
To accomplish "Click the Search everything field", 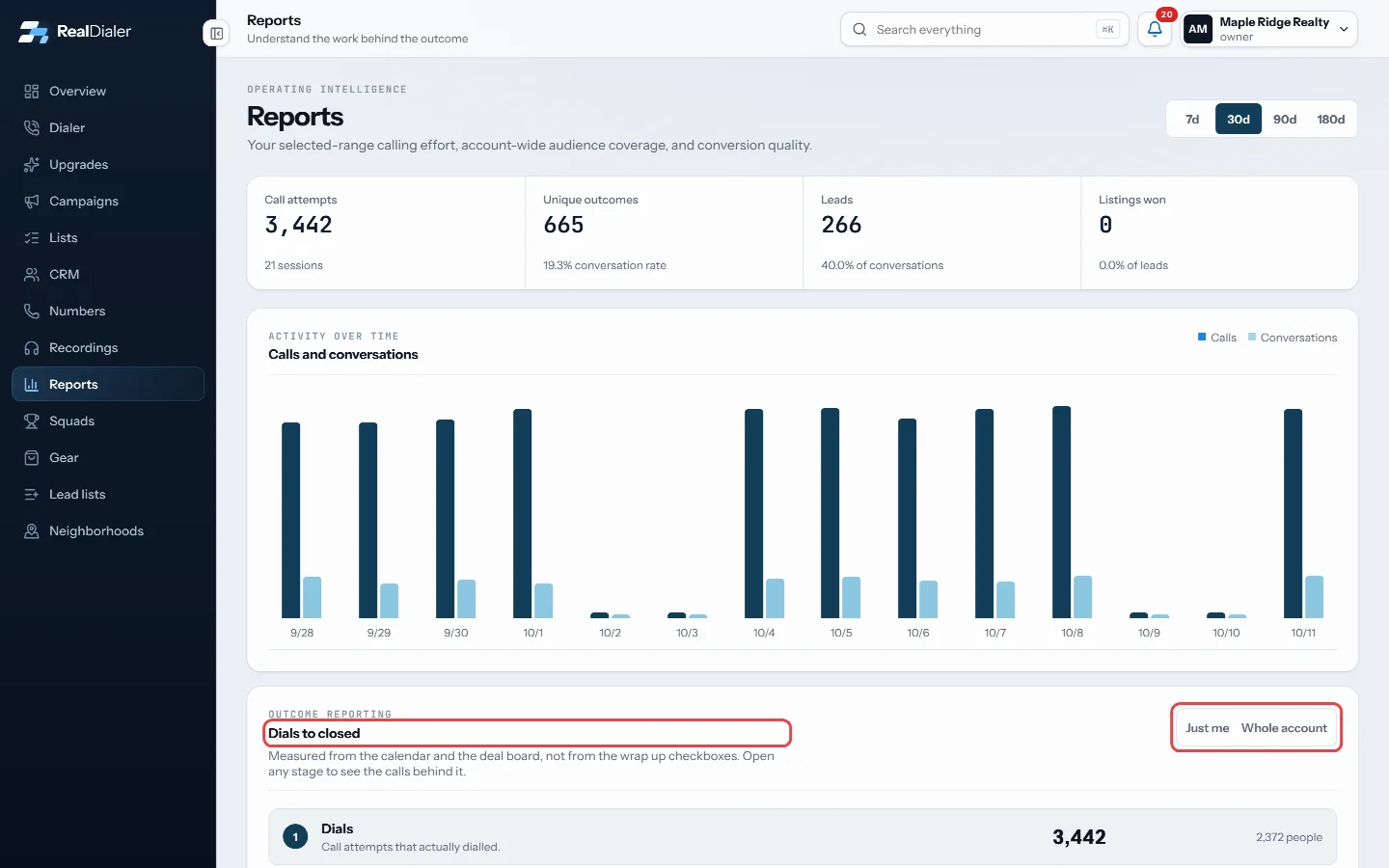I will (984, 30).
